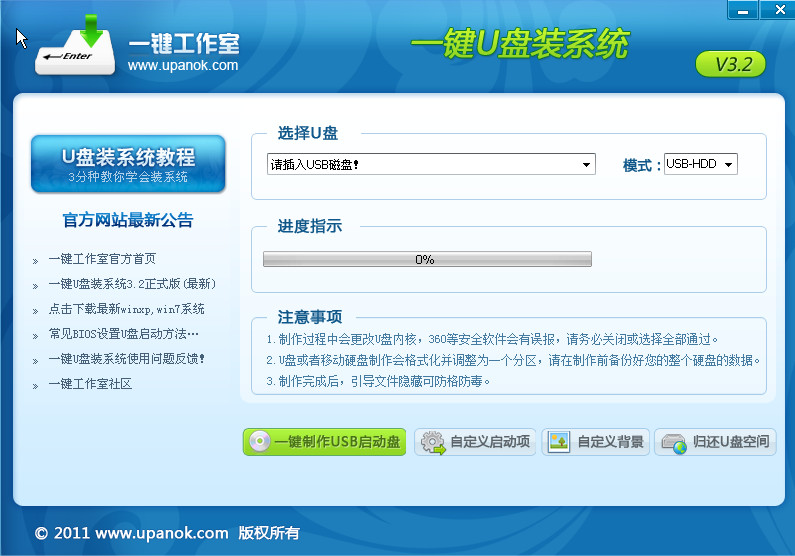Image resolution: width=795 pixels, height=556 pixels.
Task: Click the 进度指示 section label
Action: (x=310, y=226)
